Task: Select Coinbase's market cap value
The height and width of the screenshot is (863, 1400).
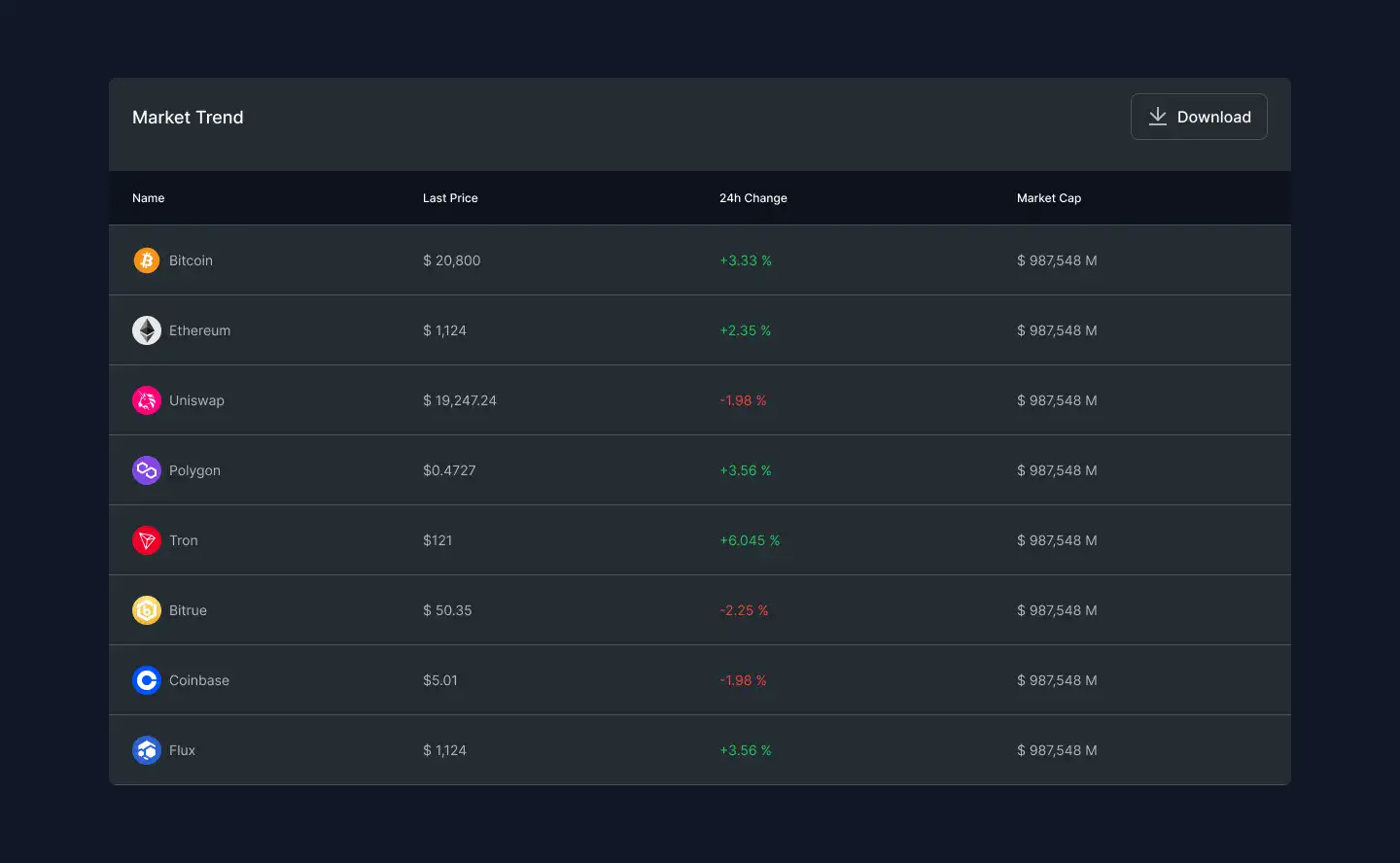Action: click(x=1057, y=680)
